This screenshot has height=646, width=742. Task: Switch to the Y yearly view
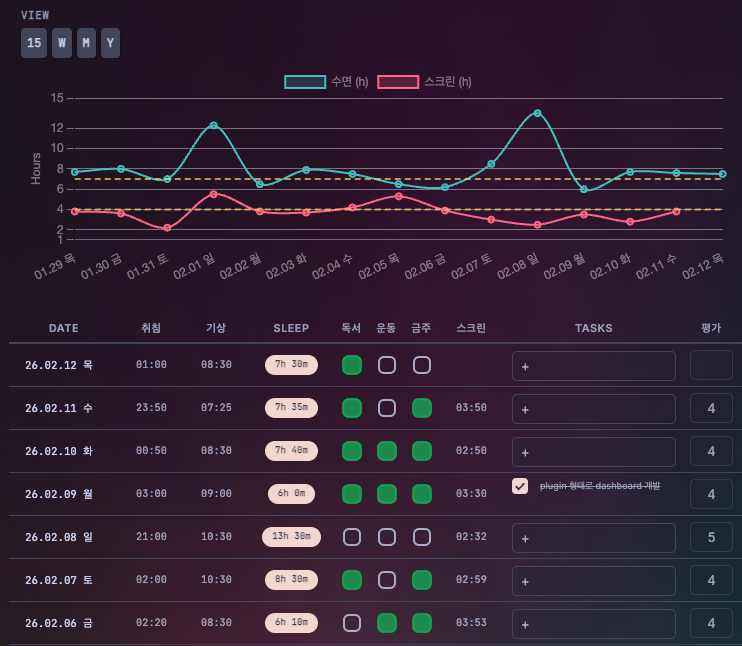110,43
